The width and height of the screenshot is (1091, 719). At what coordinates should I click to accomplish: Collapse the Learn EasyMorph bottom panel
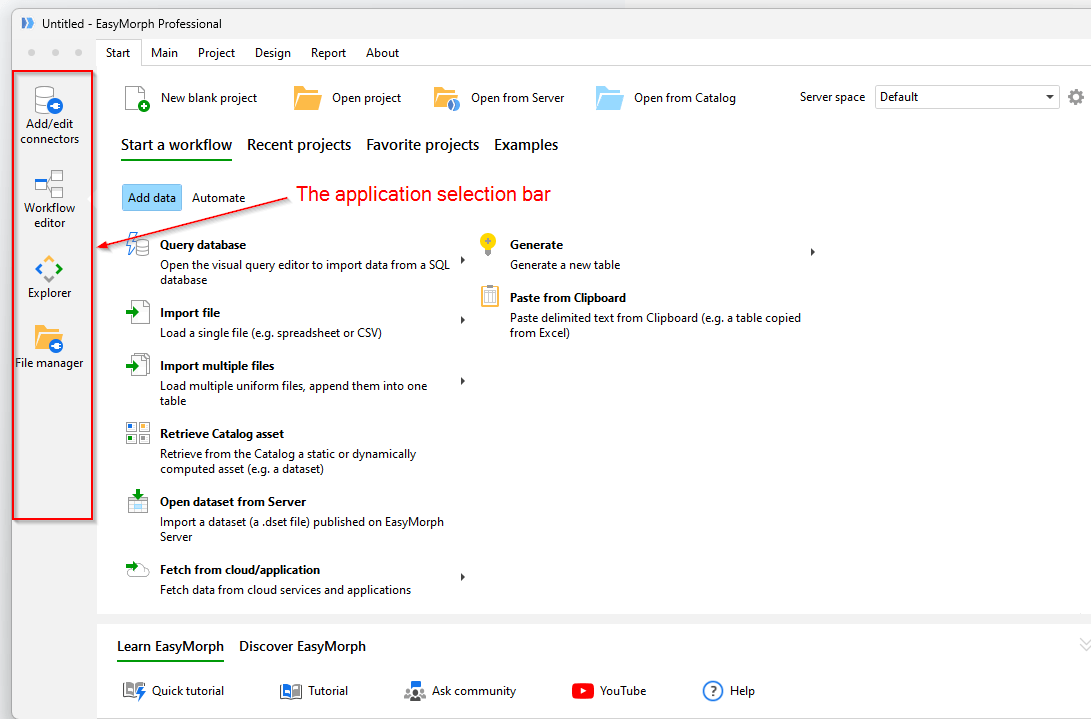(1084, 645)
